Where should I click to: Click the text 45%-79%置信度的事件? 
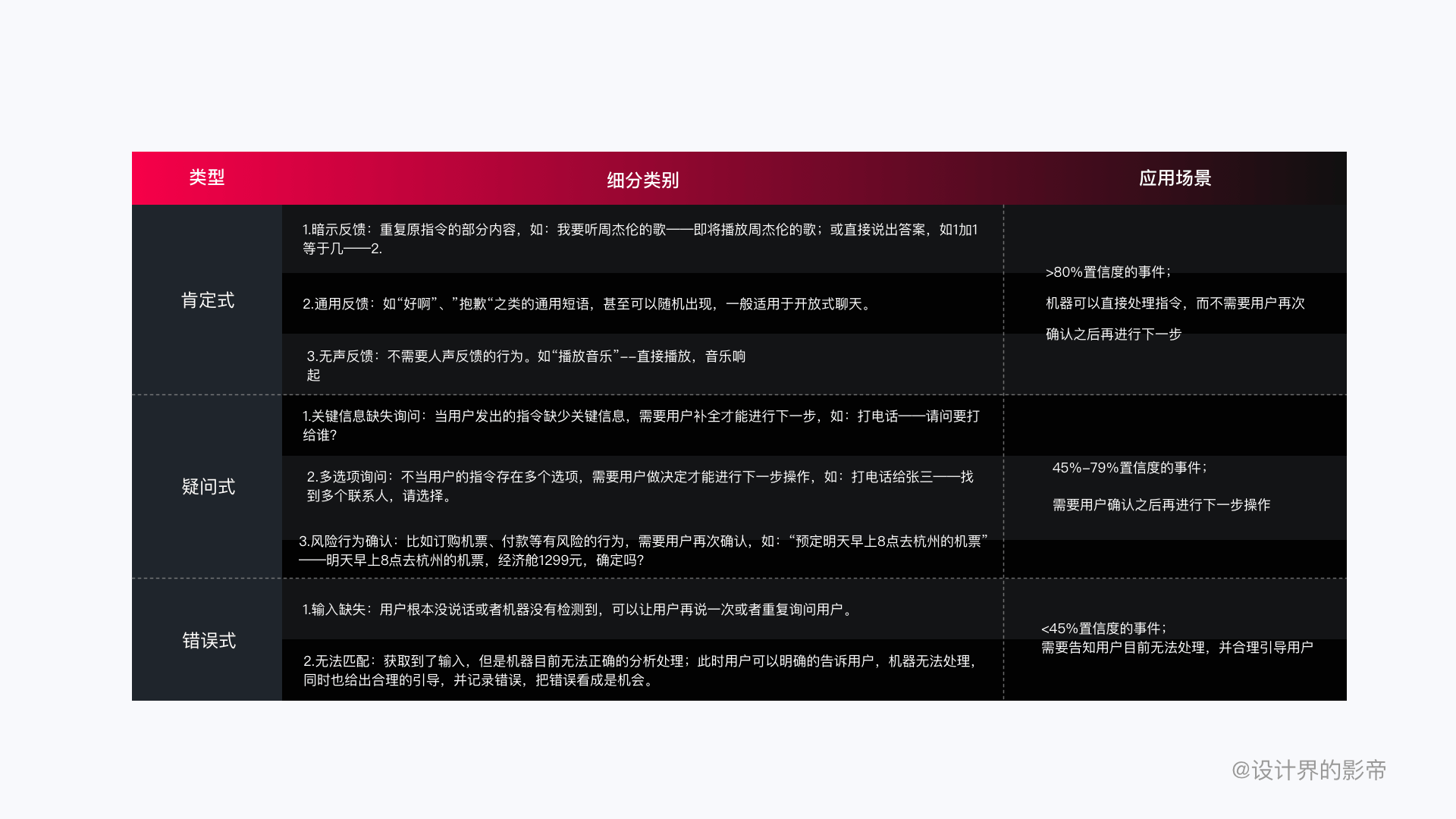(1129, 468)
